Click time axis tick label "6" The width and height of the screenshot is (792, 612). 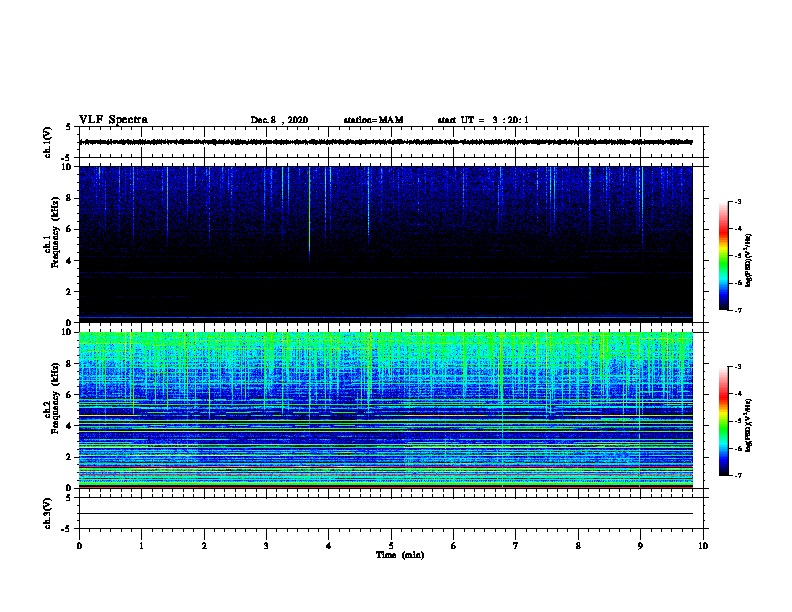click(x=454, y=546)
